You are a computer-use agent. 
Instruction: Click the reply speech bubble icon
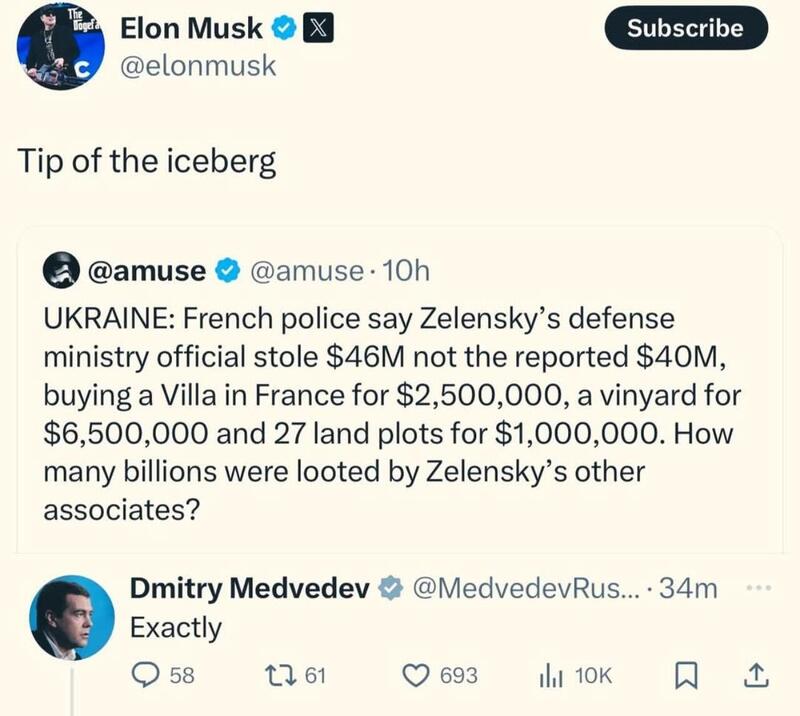(146, 676)
